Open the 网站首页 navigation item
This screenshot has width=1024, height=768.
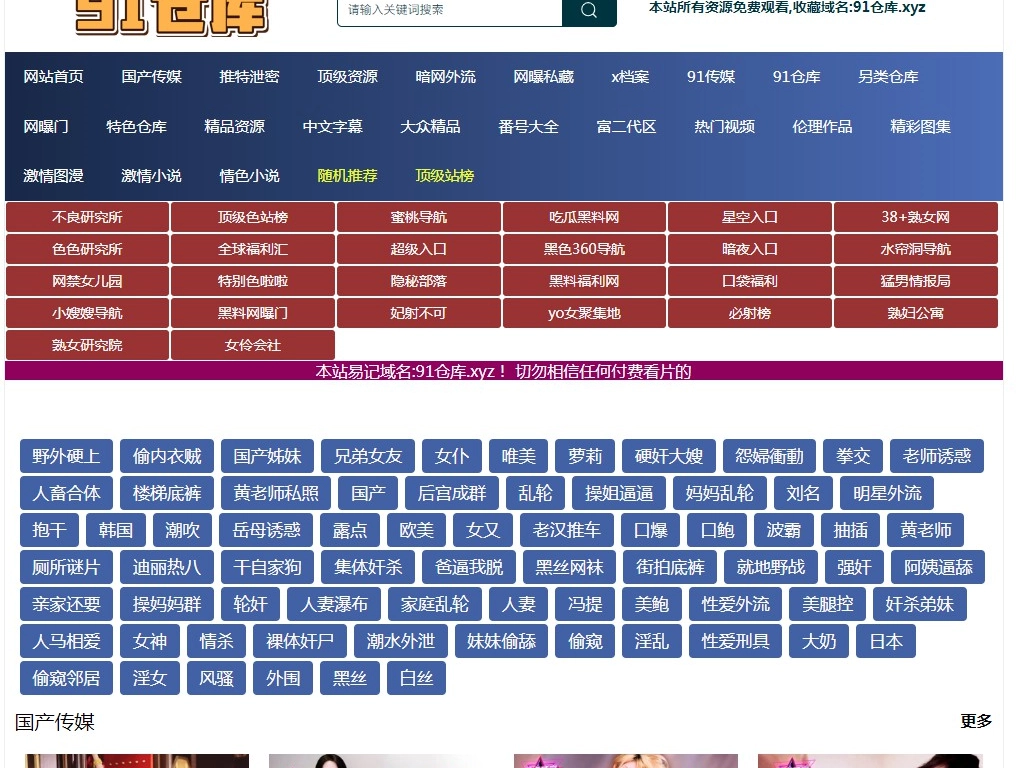click(x=54, y=77)
